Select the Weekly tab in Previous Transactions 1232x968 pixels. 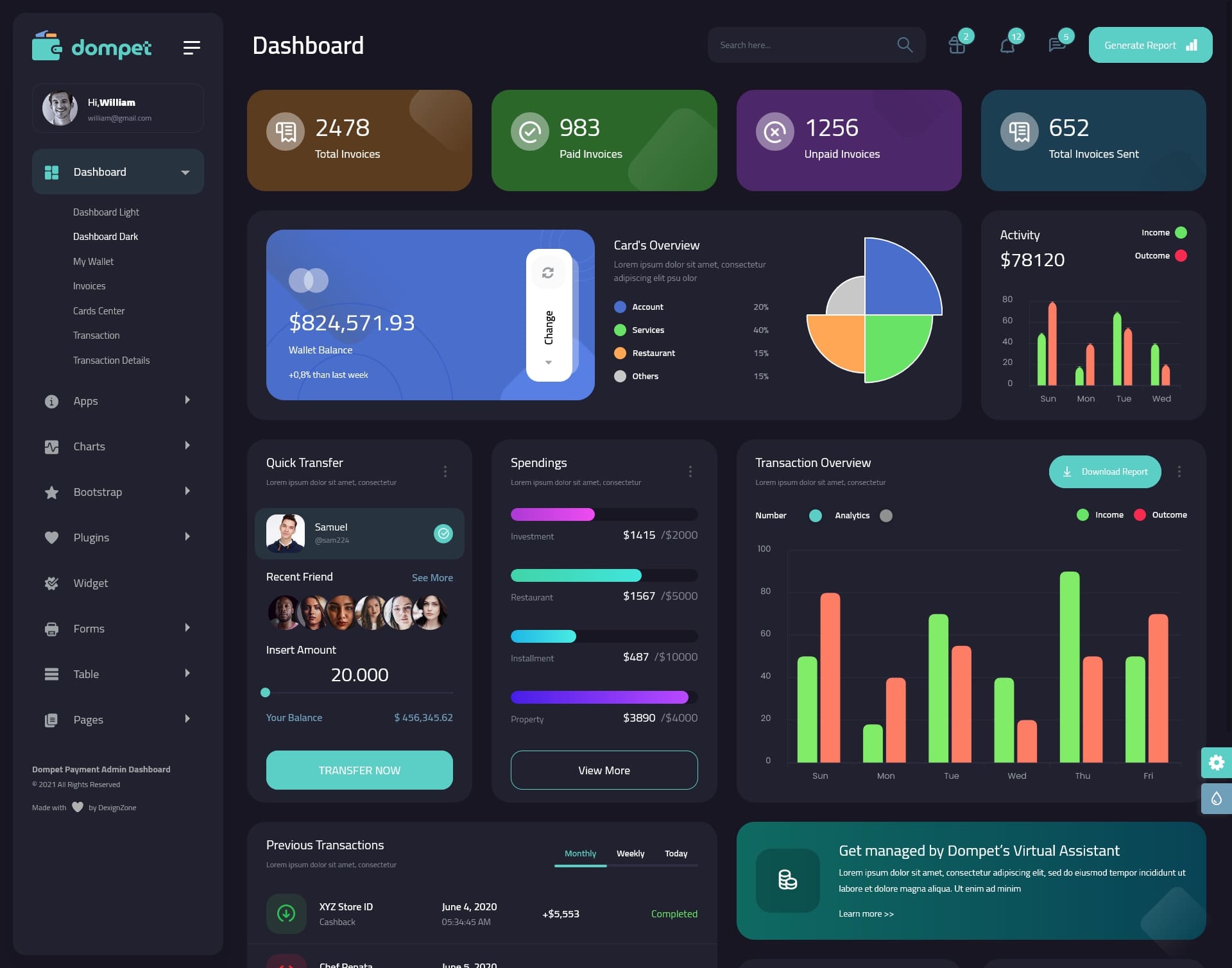pos(631,853)
